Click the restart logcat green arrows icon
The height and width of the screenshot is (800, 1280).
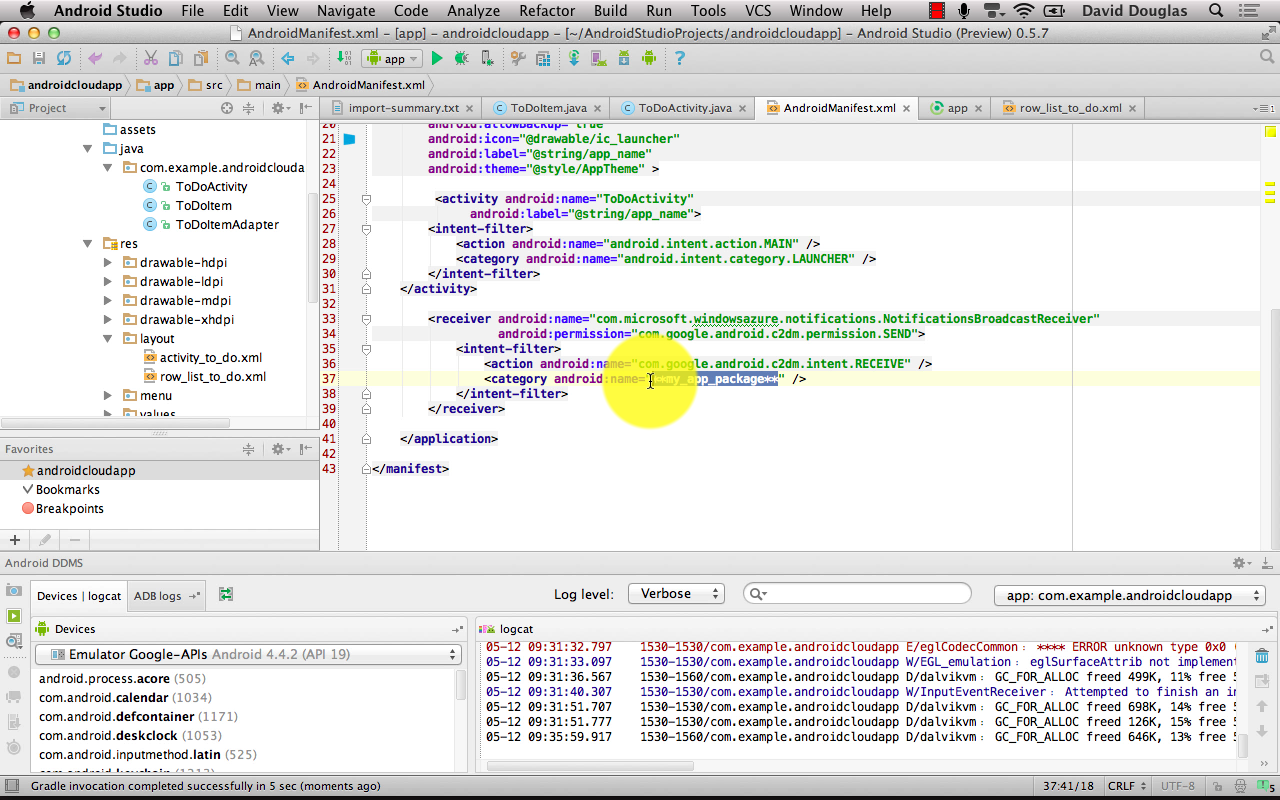tap(226, 594)
